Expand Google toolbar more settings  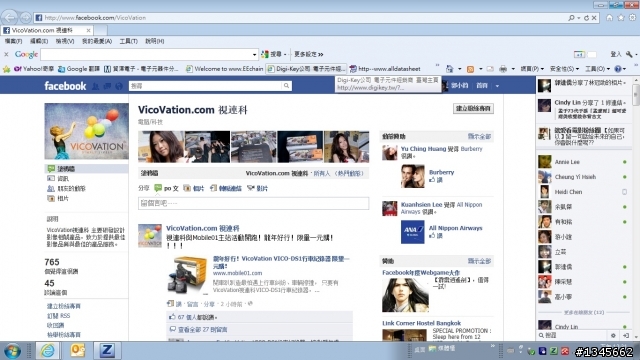(x=309, y=54)
